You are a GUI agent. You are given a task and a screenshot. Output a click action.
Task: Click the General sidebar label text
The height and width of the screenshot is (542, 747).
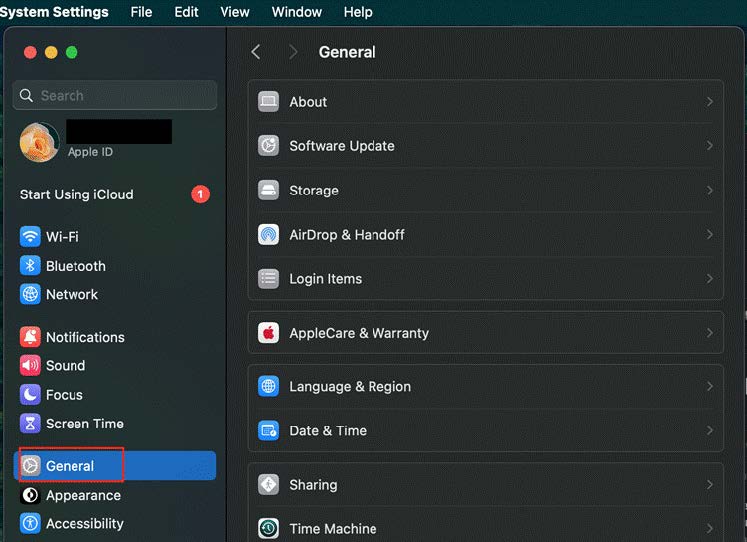[x=70, y=466]
